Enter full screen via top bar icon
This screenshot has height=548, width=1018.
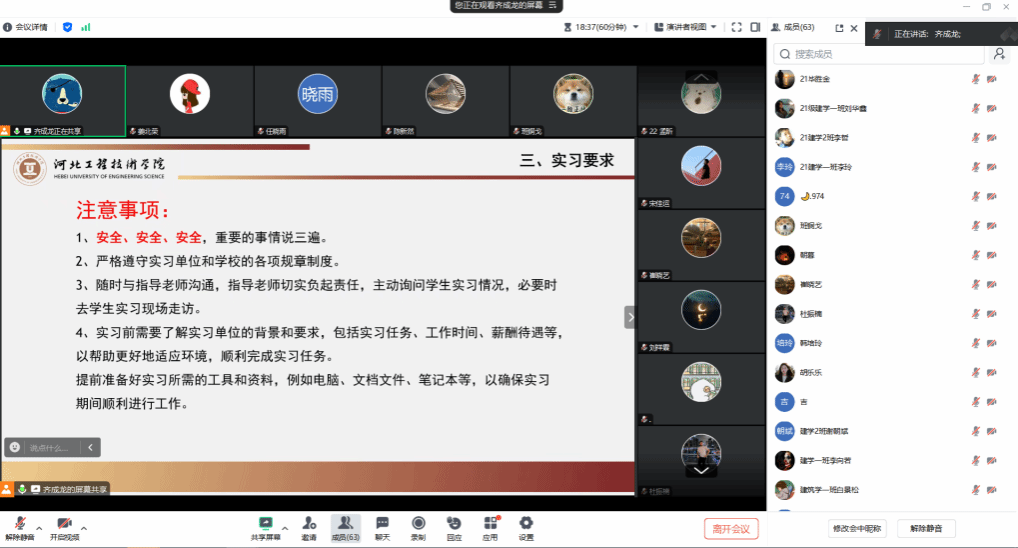point(737,27)
